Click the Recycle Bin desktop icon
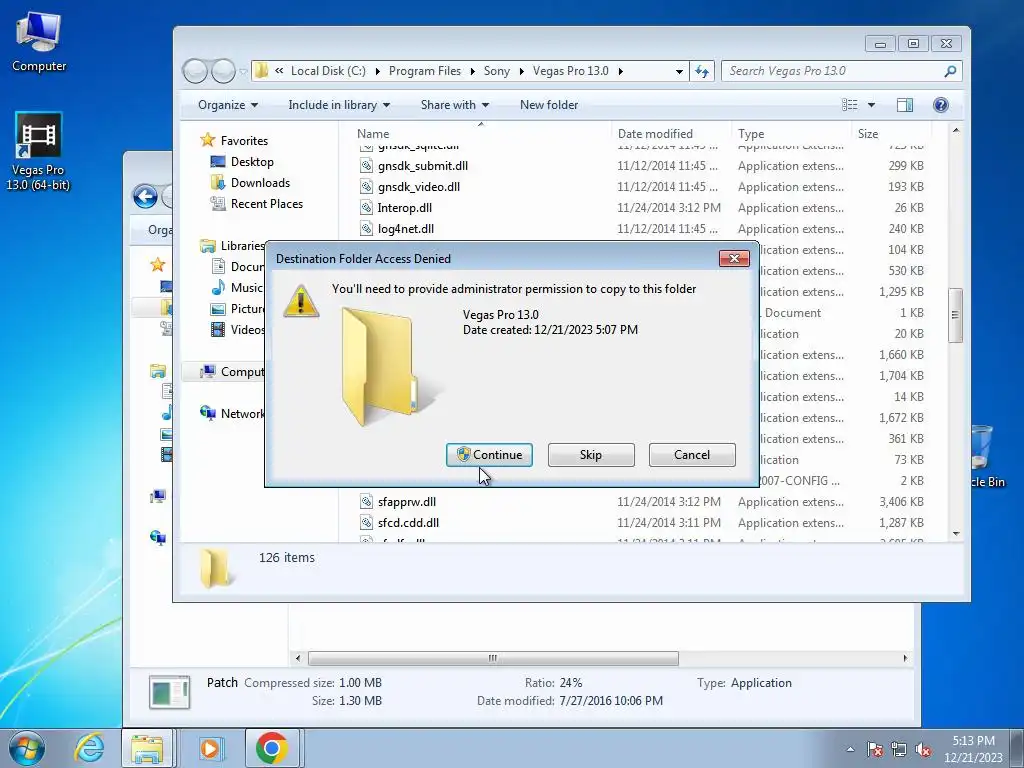 pos(983,456)
